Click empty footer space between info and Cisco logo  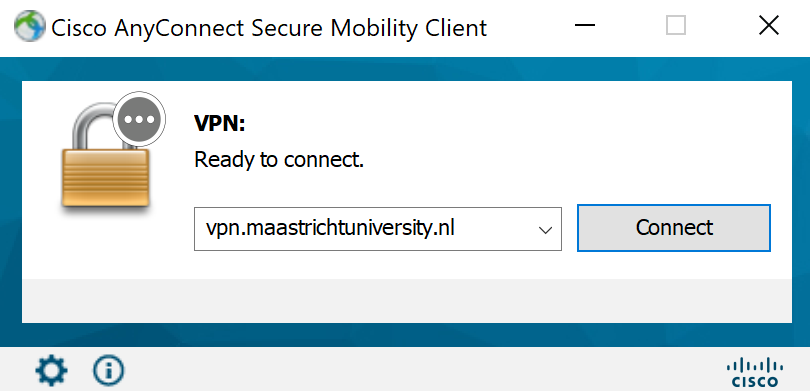424,369
